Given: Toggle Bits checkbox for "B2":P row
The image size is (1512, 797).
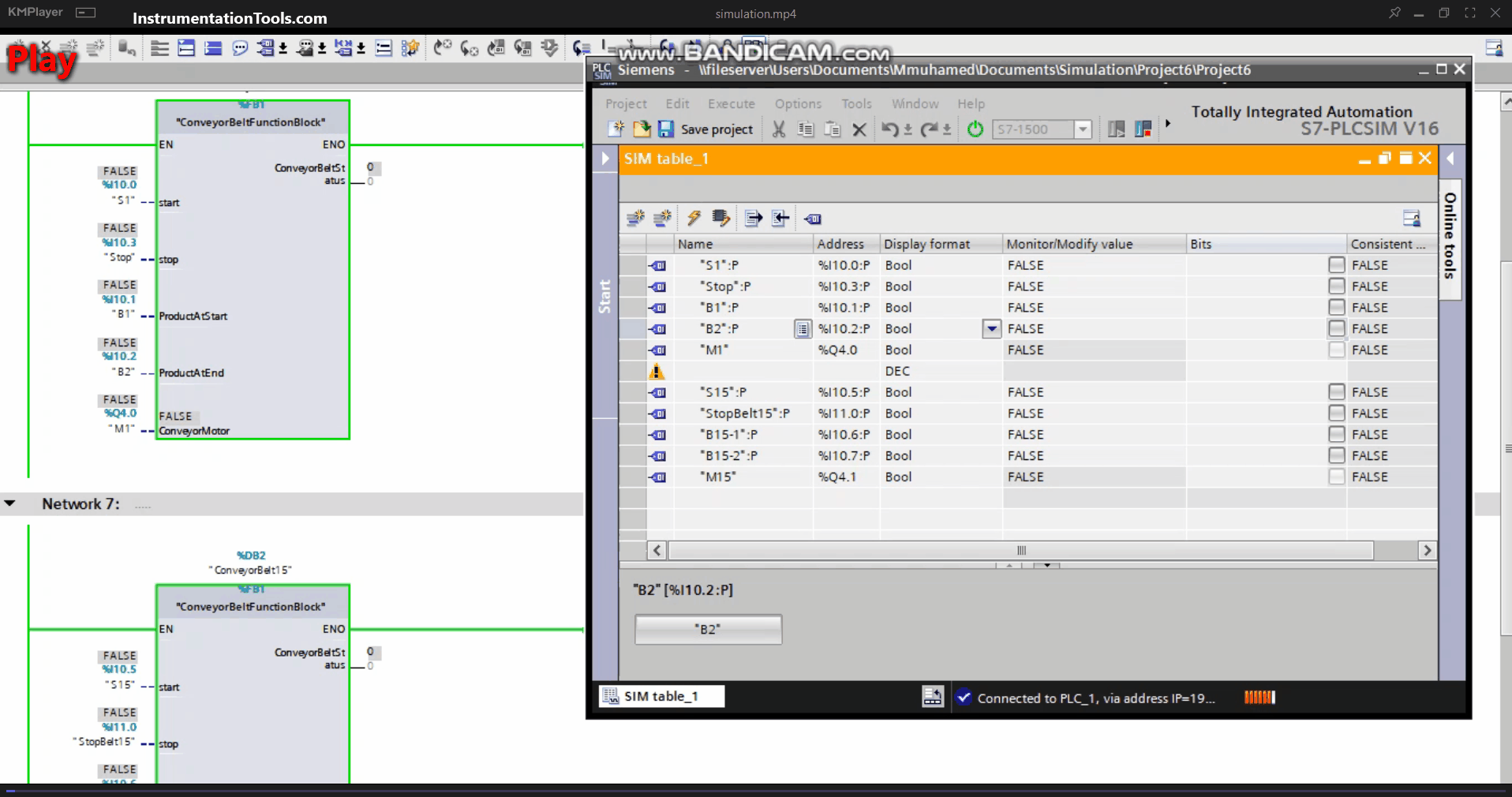Looking at the screenshot, I should pos(1336,328).
